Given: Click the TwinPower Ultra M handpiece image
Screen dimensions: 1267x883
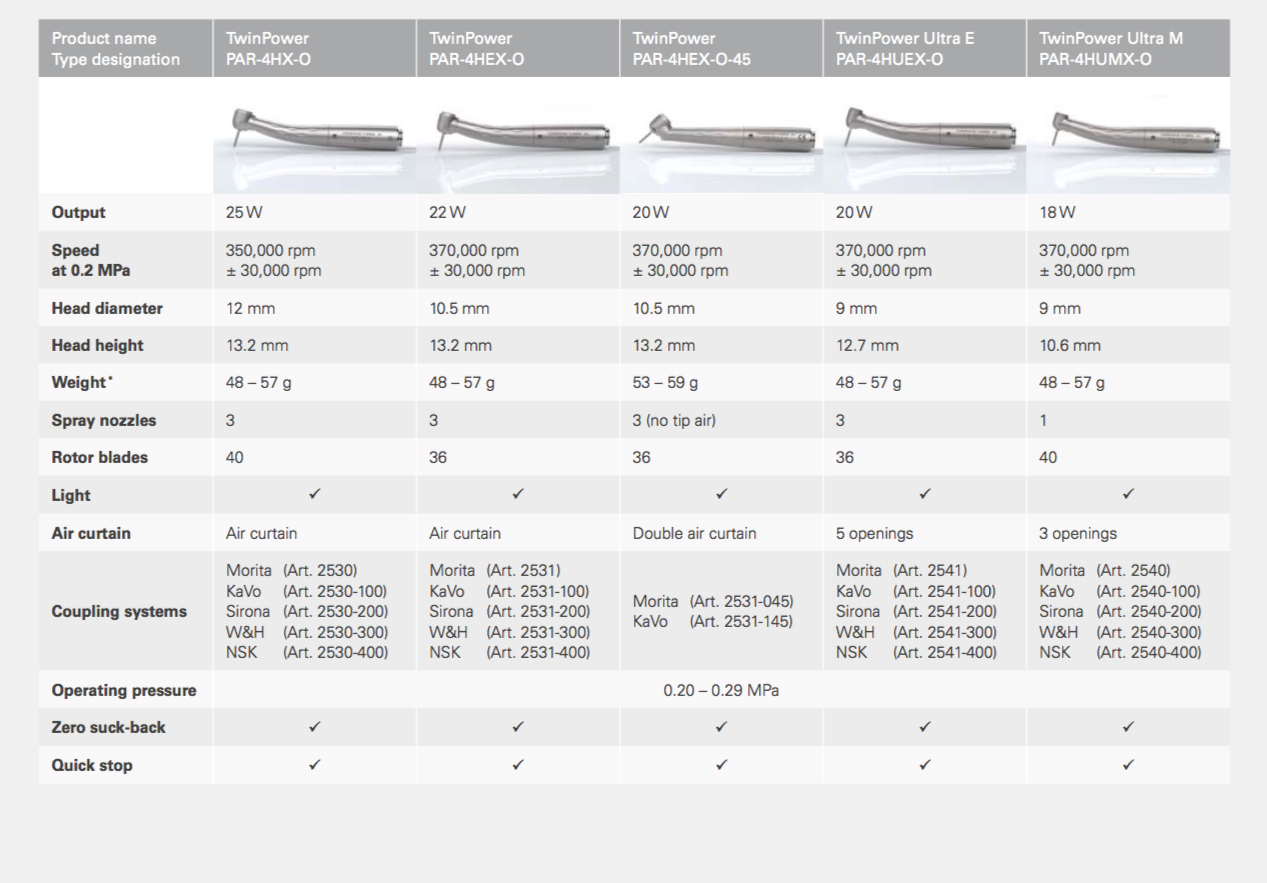Looking at the screenshot, I should click(x=1130, y=133).
